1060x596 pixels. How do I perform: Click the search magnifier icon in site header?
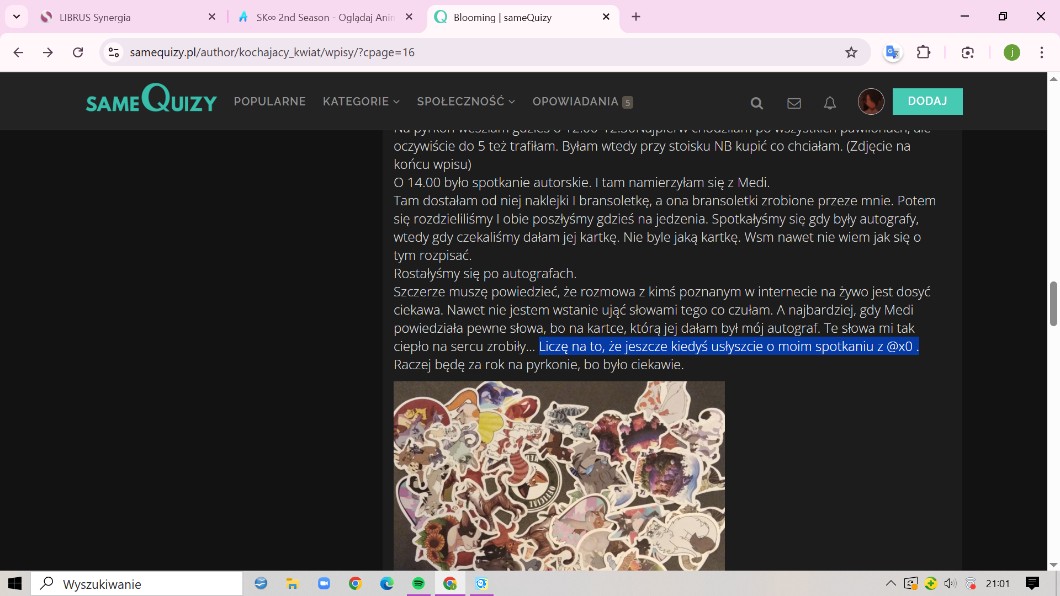[757, 102]
